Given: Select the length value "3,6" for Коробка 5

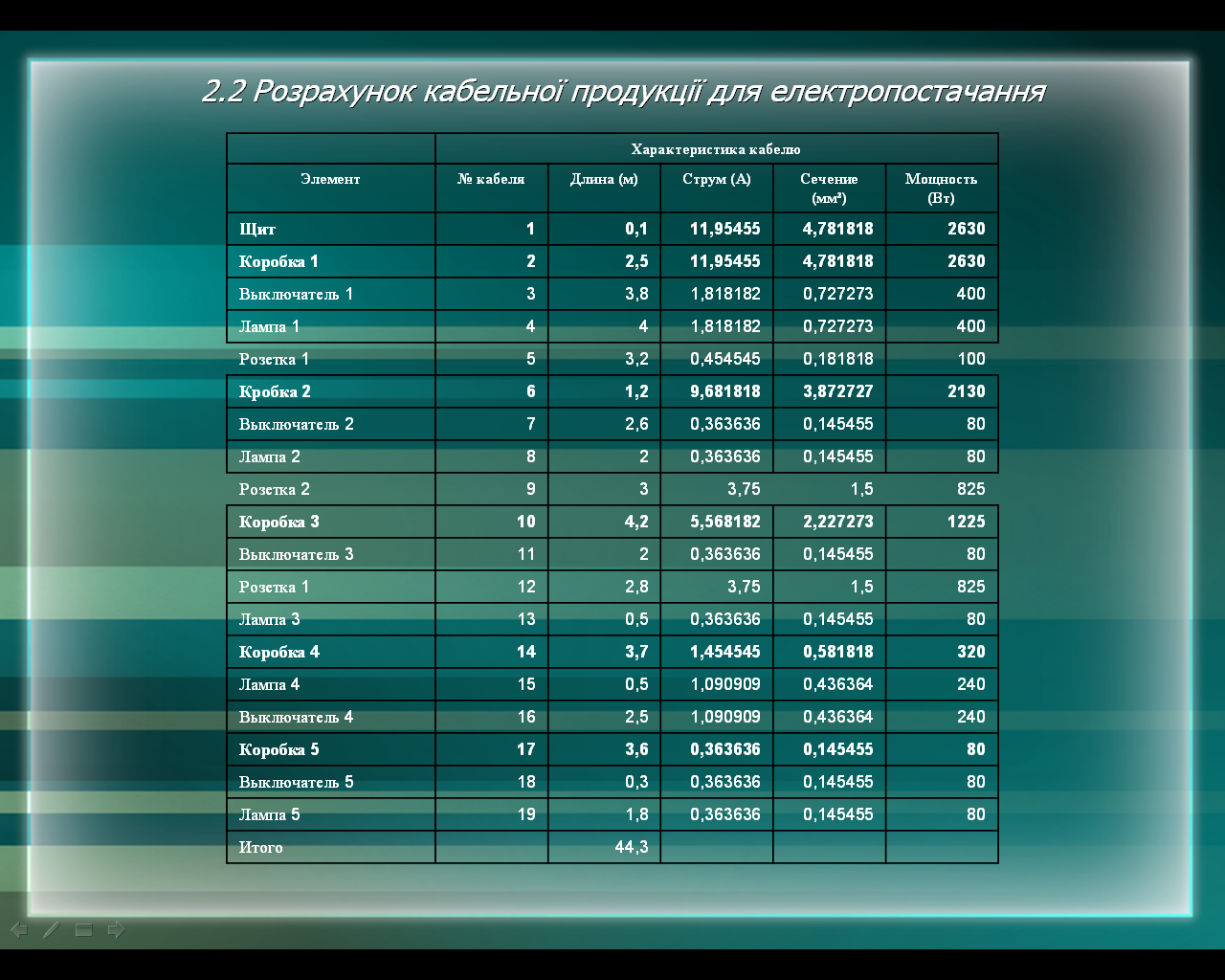Looking at the screenshot, I should pyautogui.click(x=636, y=750).
